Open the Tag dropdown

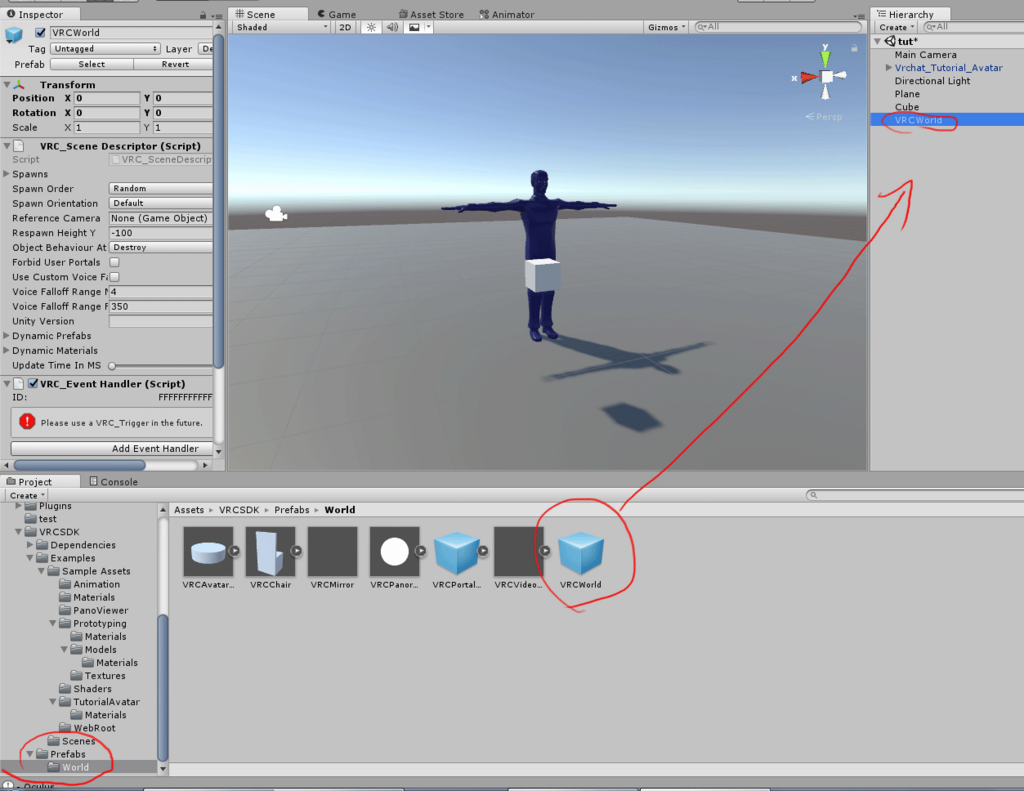coord(105,49)
